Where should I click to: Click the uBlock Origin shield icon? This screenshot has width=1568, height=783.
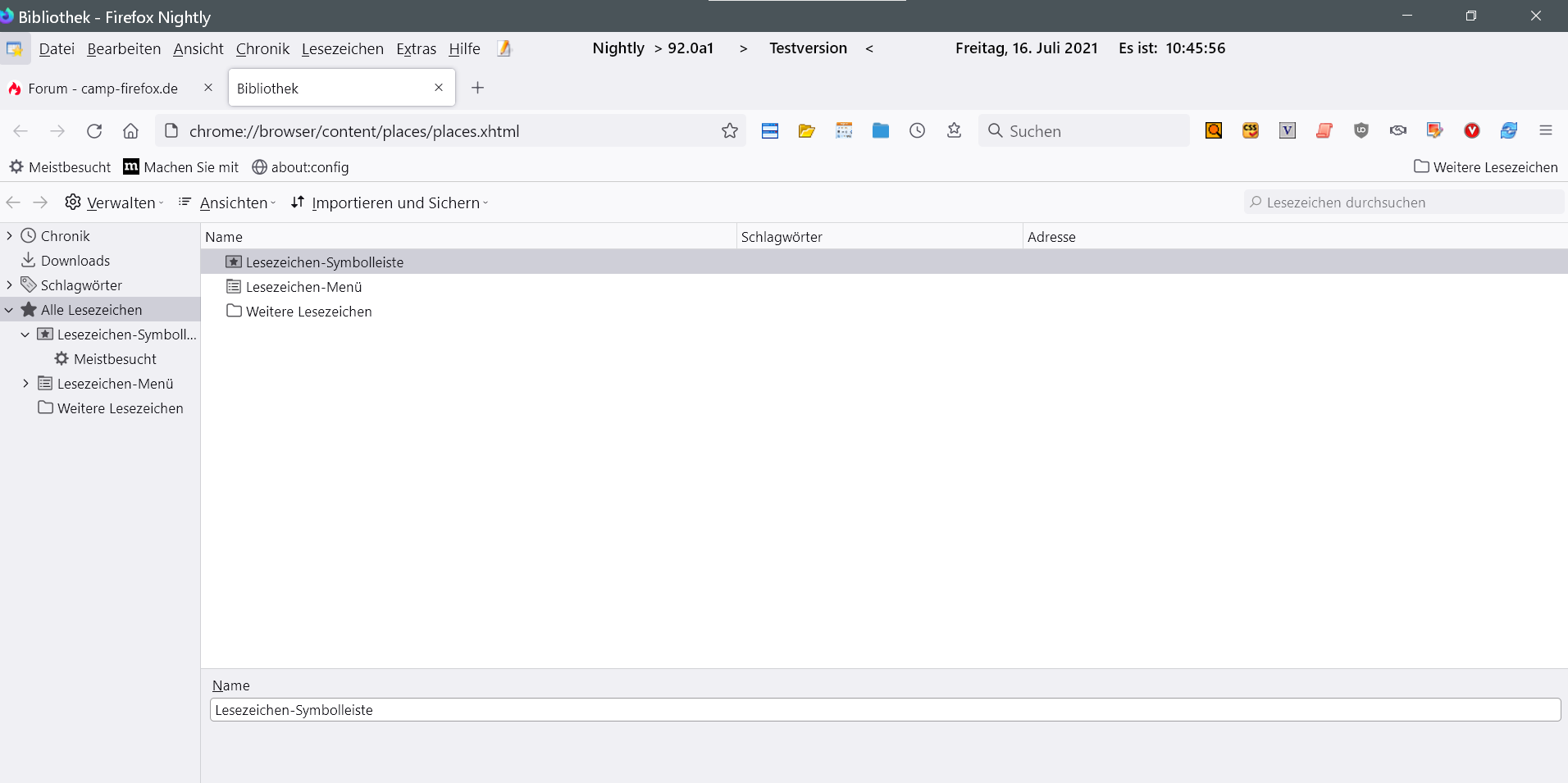point(1361,131)
